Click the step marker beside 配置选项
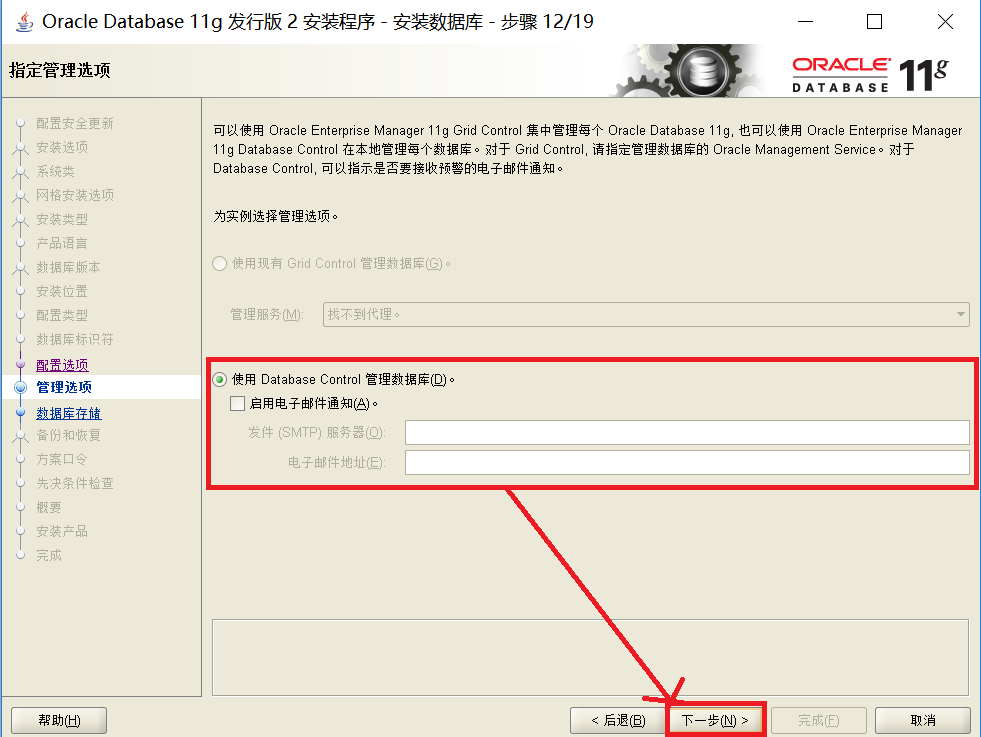Screen dimensions: 981x737 point(21,363)
